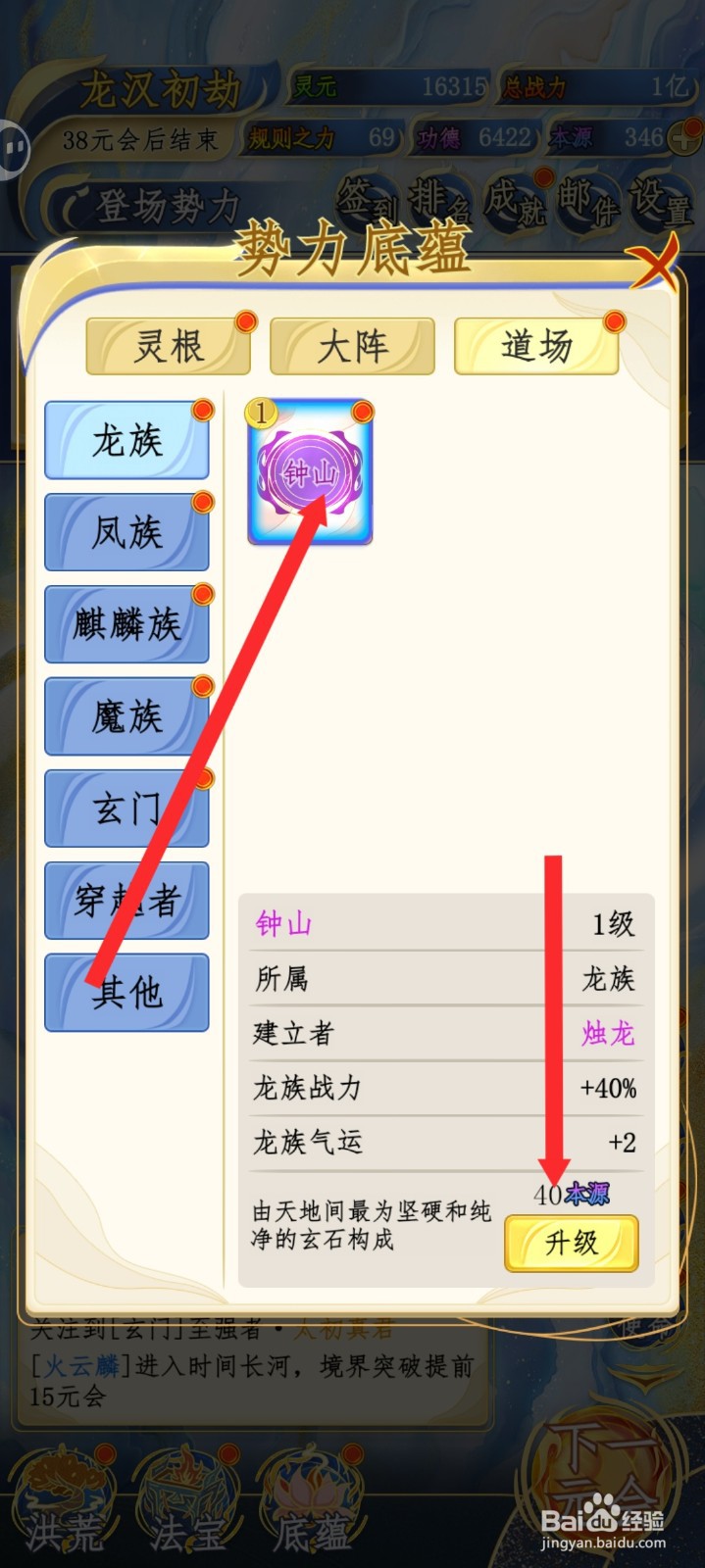This screenshot has height=1568, width=705.
Task: Switch to the 道场 tab
Action: (x=536, y=346)
